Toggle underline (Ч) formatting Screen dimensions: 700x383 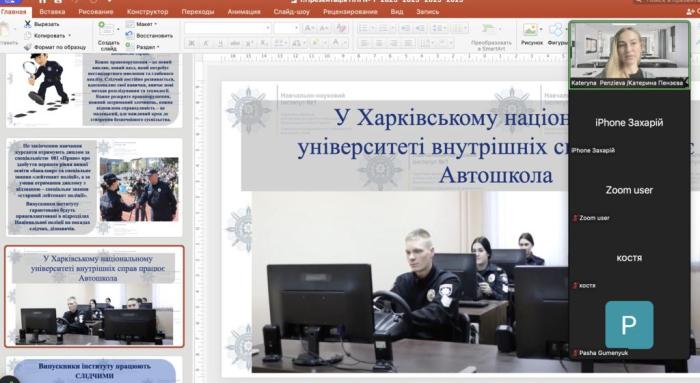point(221,43)
